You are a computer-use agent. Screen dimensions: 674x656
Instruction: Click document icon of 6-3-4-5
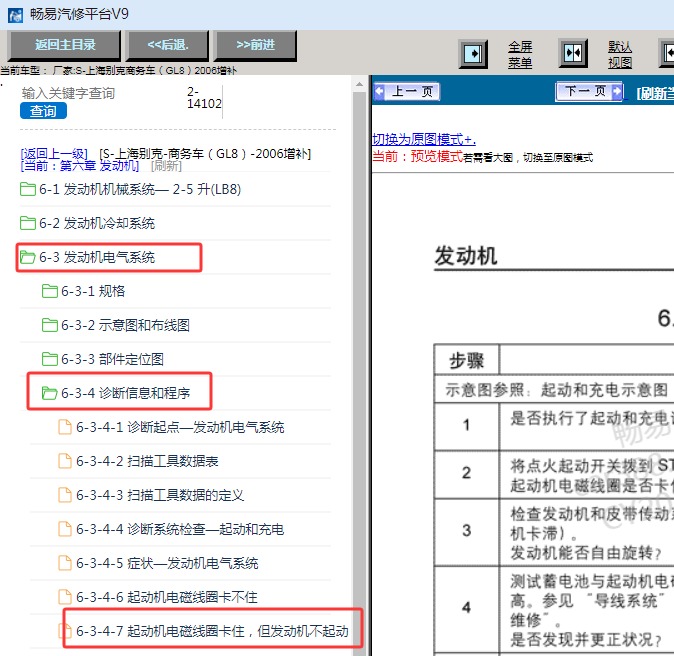[65, 563]
